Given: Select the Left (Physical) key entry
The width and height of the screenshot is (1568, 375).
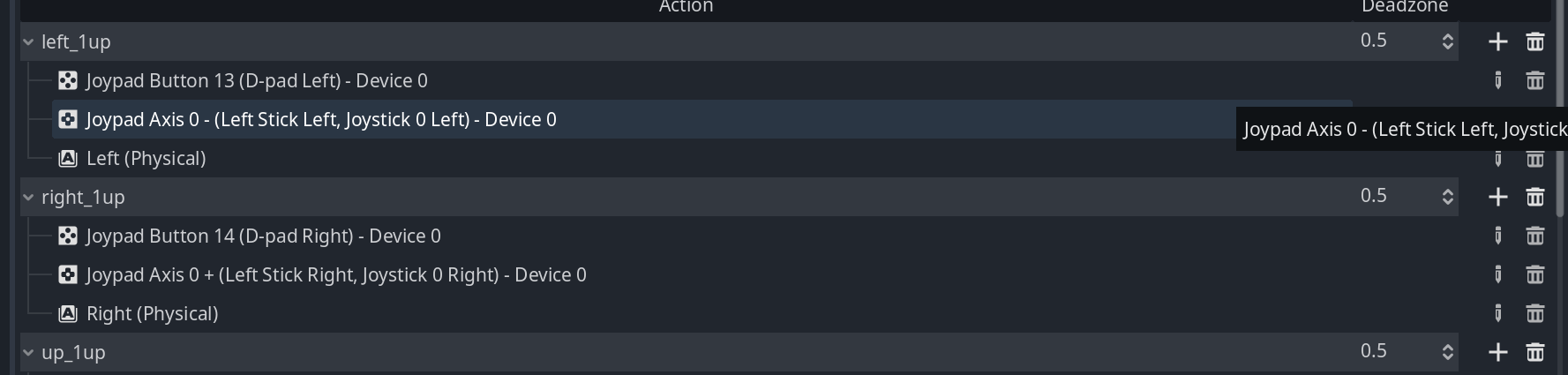Looking at the screenshot, I should [146, 158].
